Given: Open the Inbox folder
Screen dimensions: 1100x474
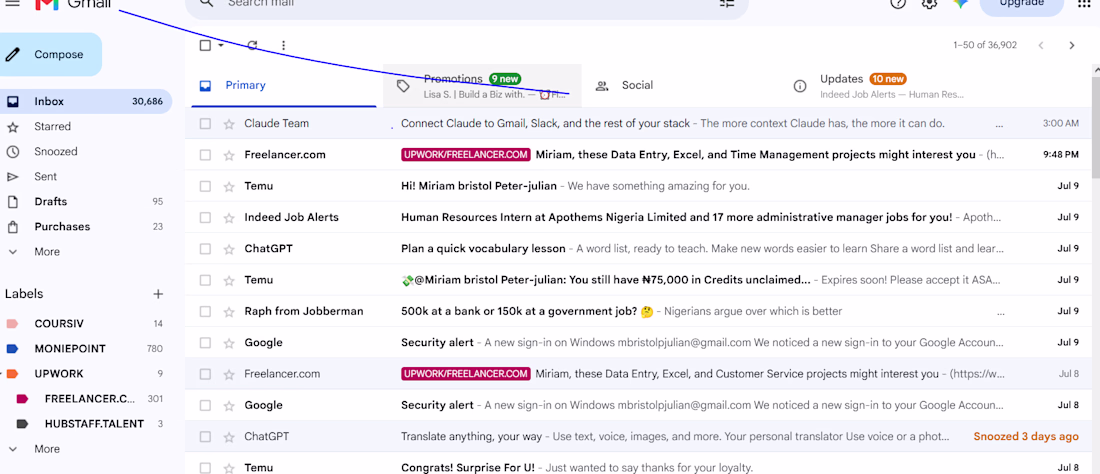Looking at the screenshot, I should point(86,102).
